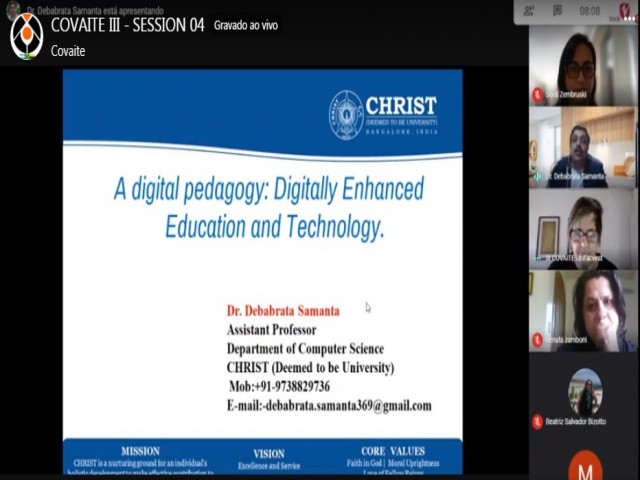Click the Covaite channel logo
This screenshot has width=640, height=480.
pyautogui.click(x=27, y=36)
